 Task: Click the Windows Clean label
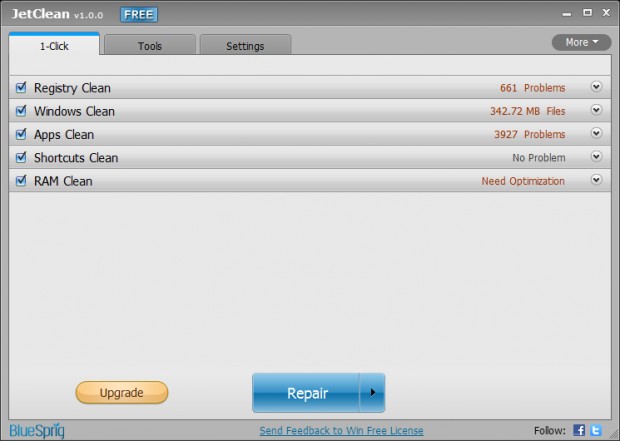point(74,111)
